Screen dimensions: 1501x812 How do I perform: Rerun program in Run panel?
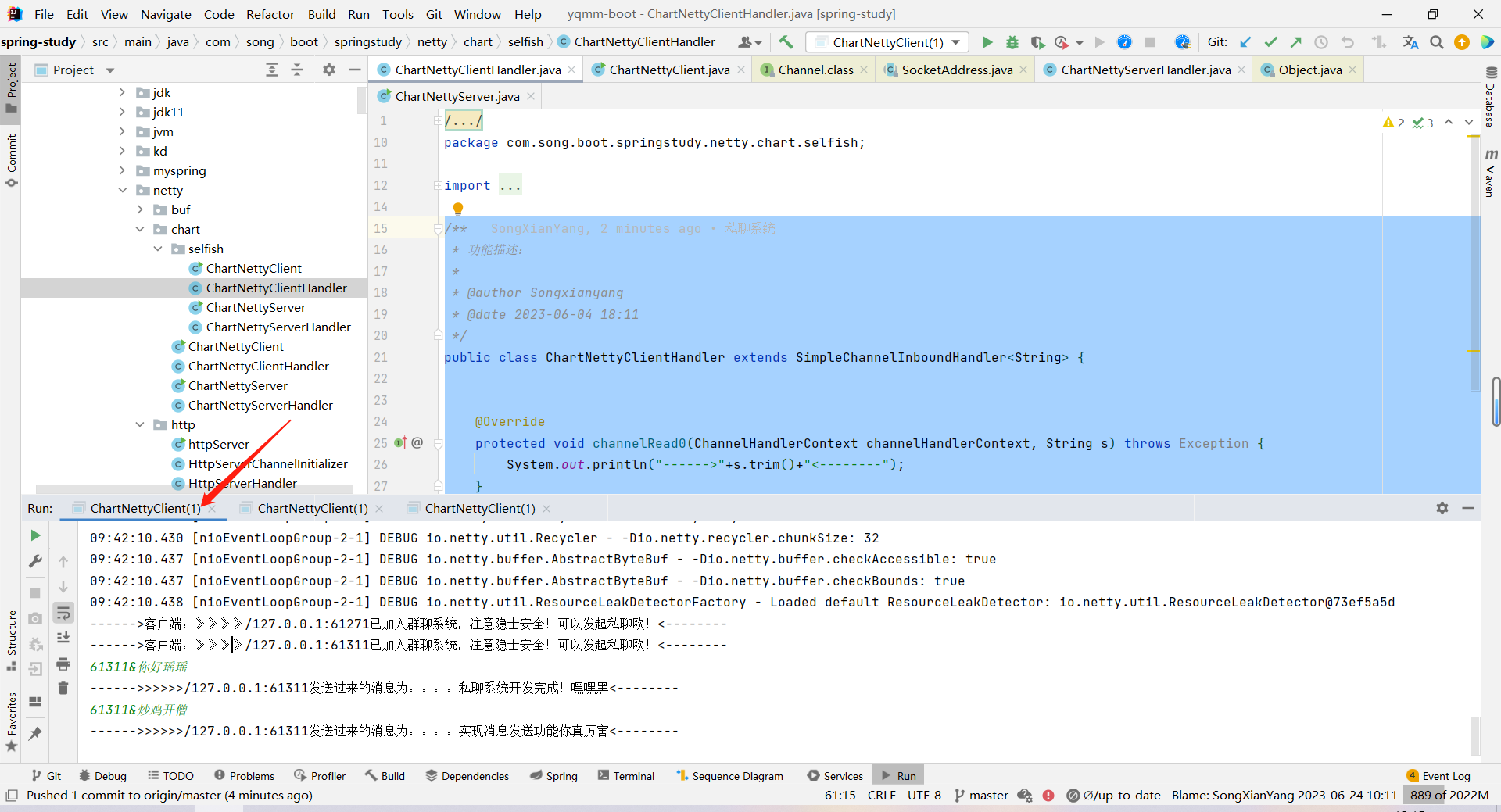(x=35, y=535)
